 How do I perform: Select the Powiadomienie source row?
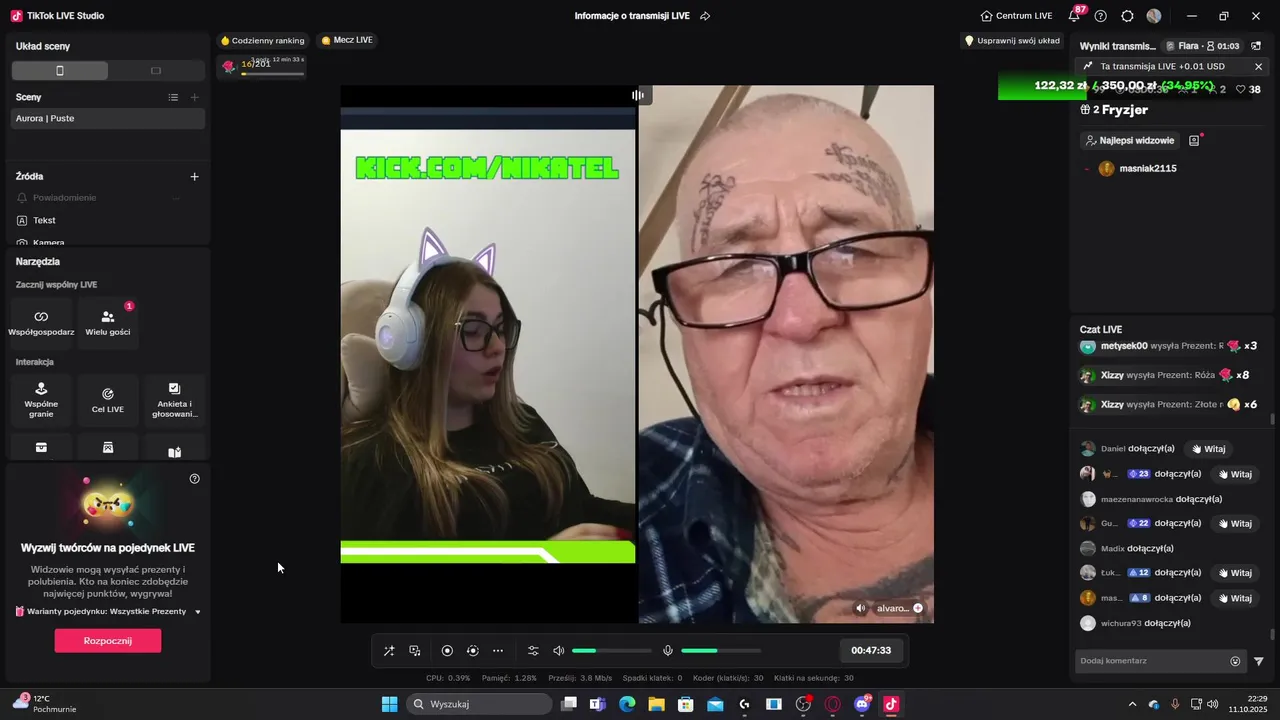point(108,198)
